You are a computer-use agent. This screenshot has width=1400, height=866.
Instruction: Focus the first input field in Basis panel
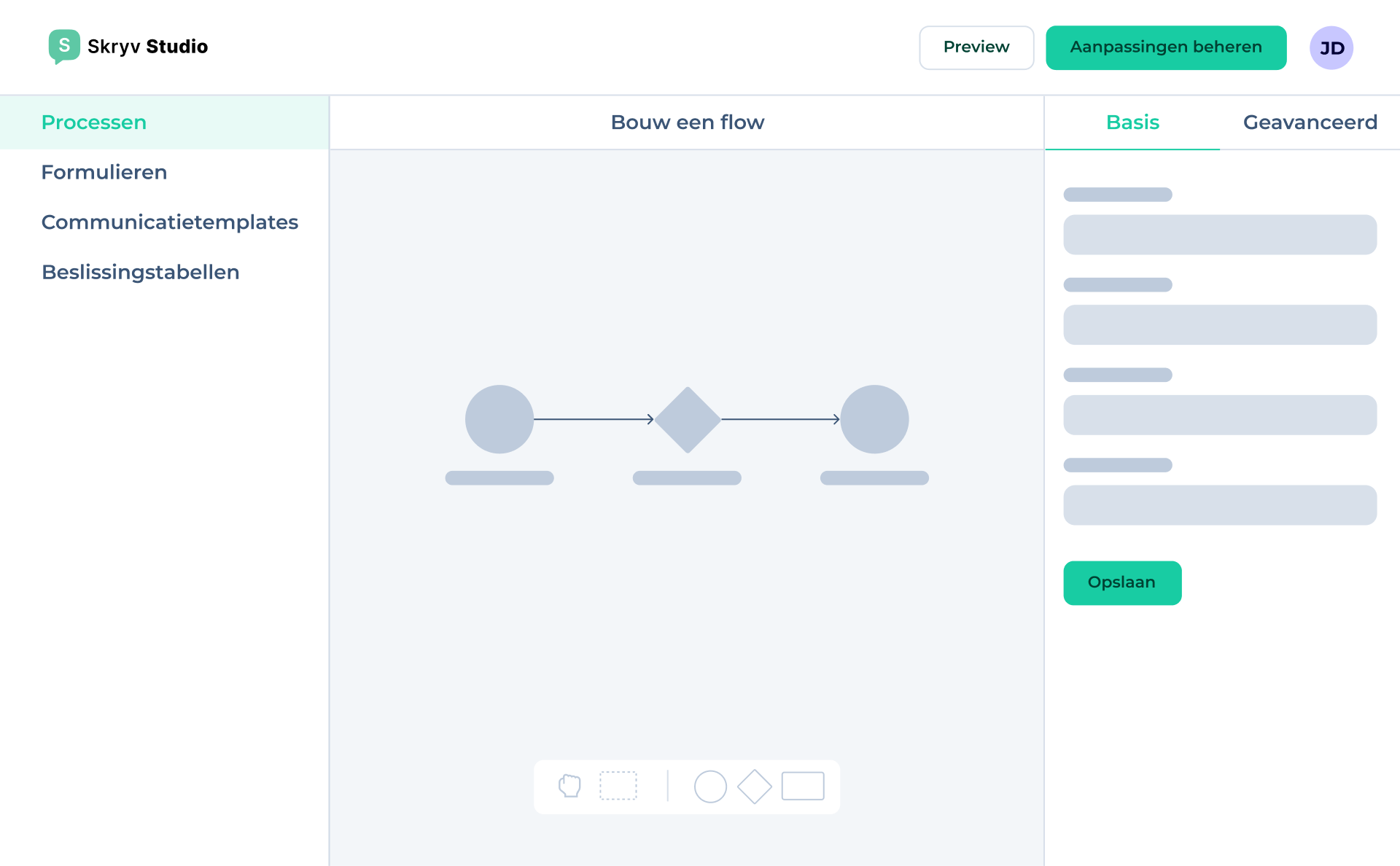point(1219,234)
